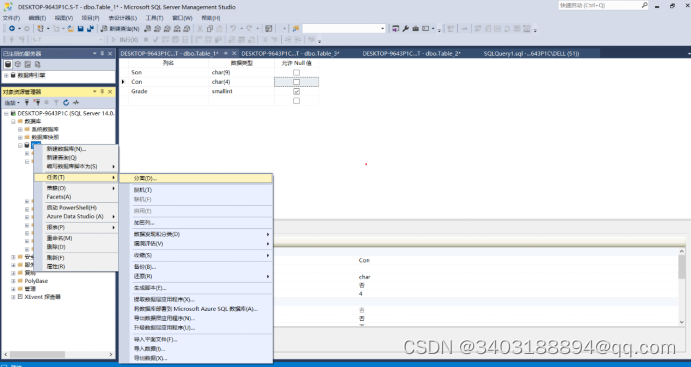Image resolution: width=691 pixels, height=367 pixels.
Task: Click the Copy toolbar icon
Action: [x=210, y=29]
